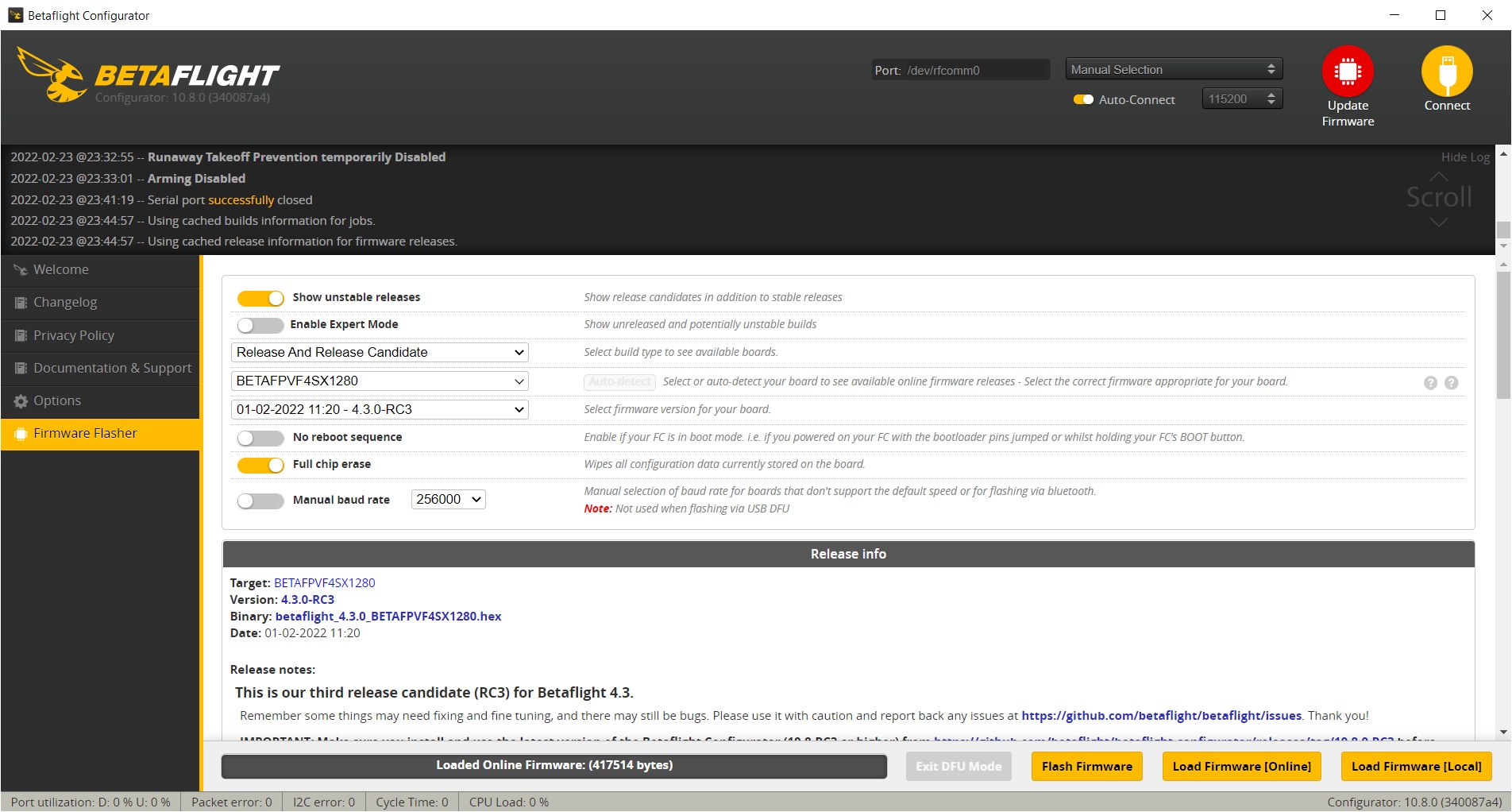Go to Documentation & Support tab
The width and height of the screenshot is (1512, 812).
coord(112,369)
